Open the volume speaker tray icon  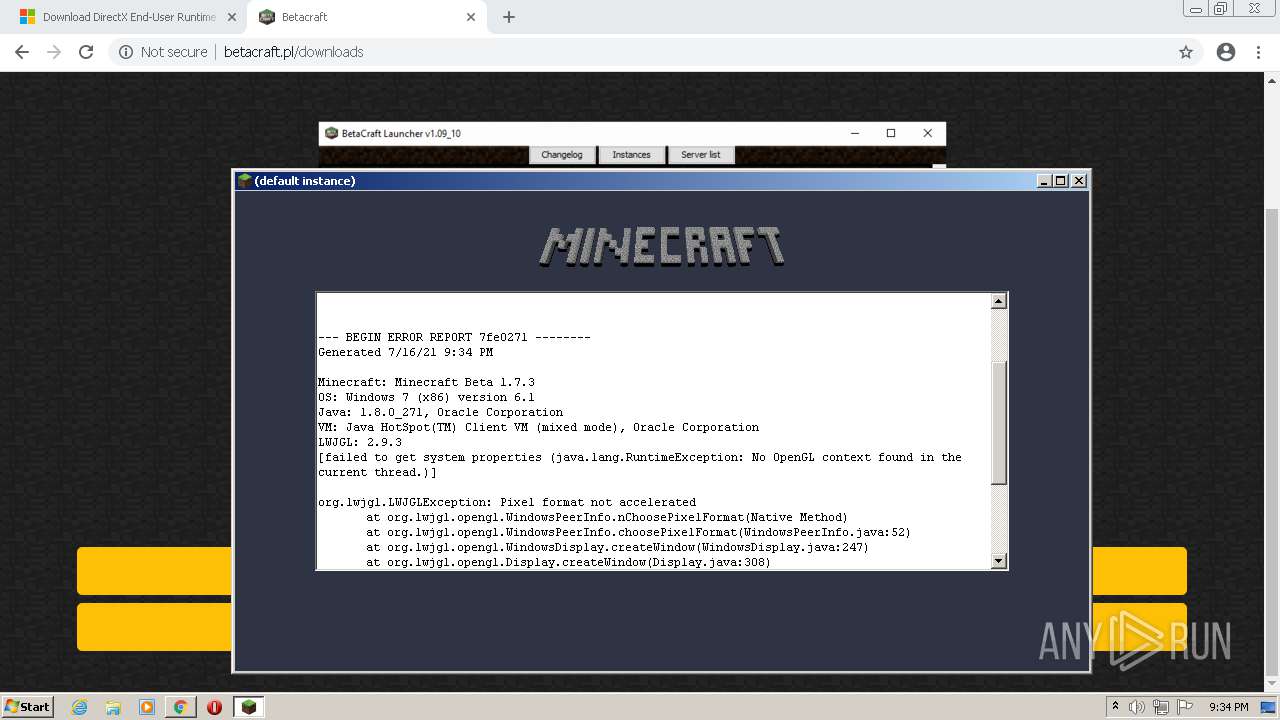click(x=1137, y=707)
